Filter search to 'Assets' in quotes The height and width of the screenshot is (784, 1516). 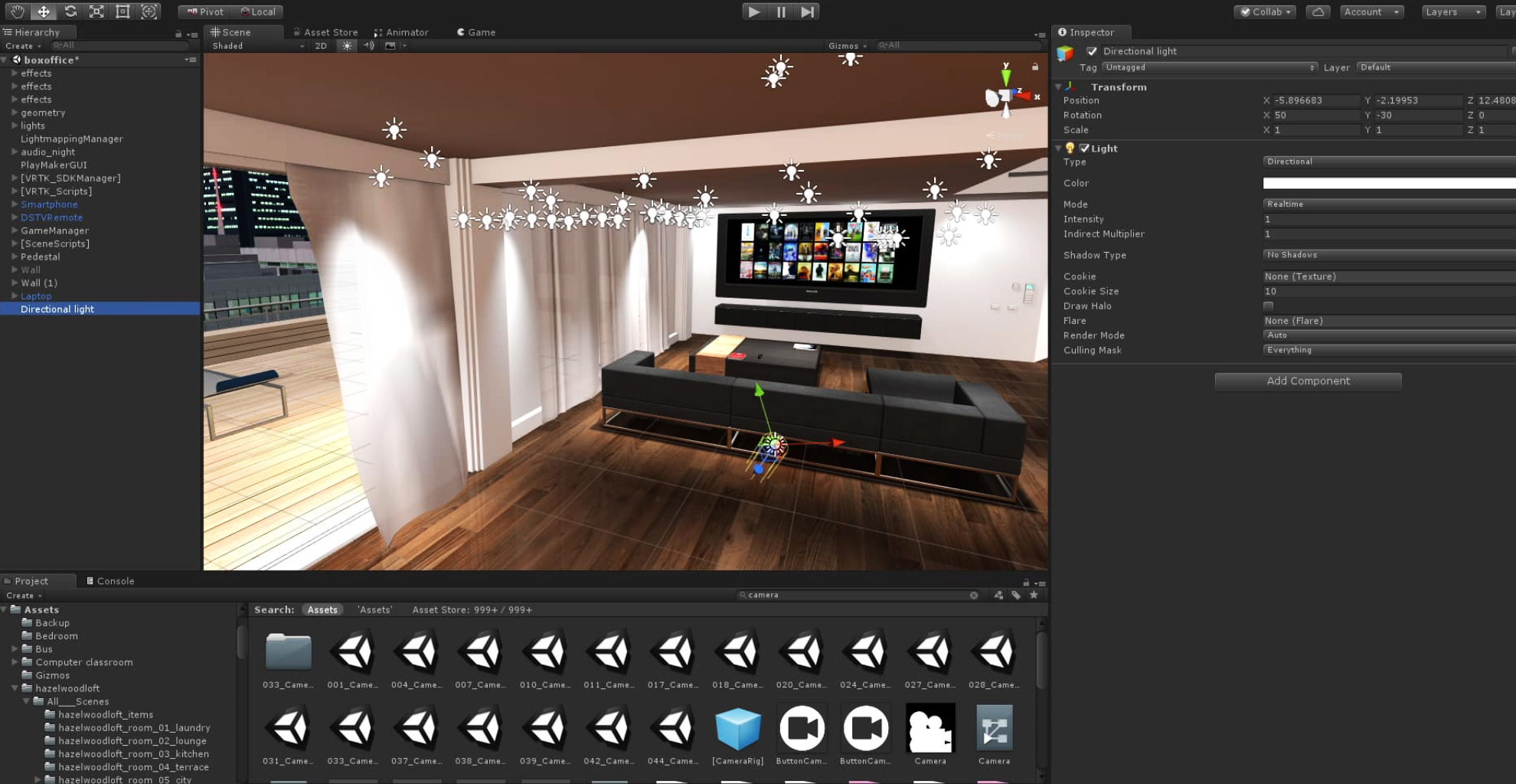pyautogui.click(x=374, y=610)
